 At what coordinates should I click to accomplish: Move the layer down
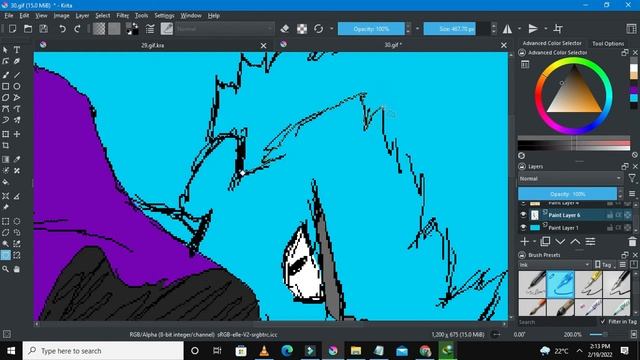[560, 242]
